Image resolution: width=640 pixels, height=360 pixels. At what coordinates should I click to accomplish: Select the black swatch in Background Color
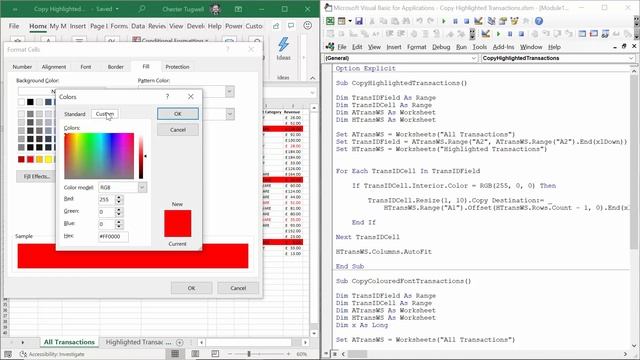coord(30,102)
